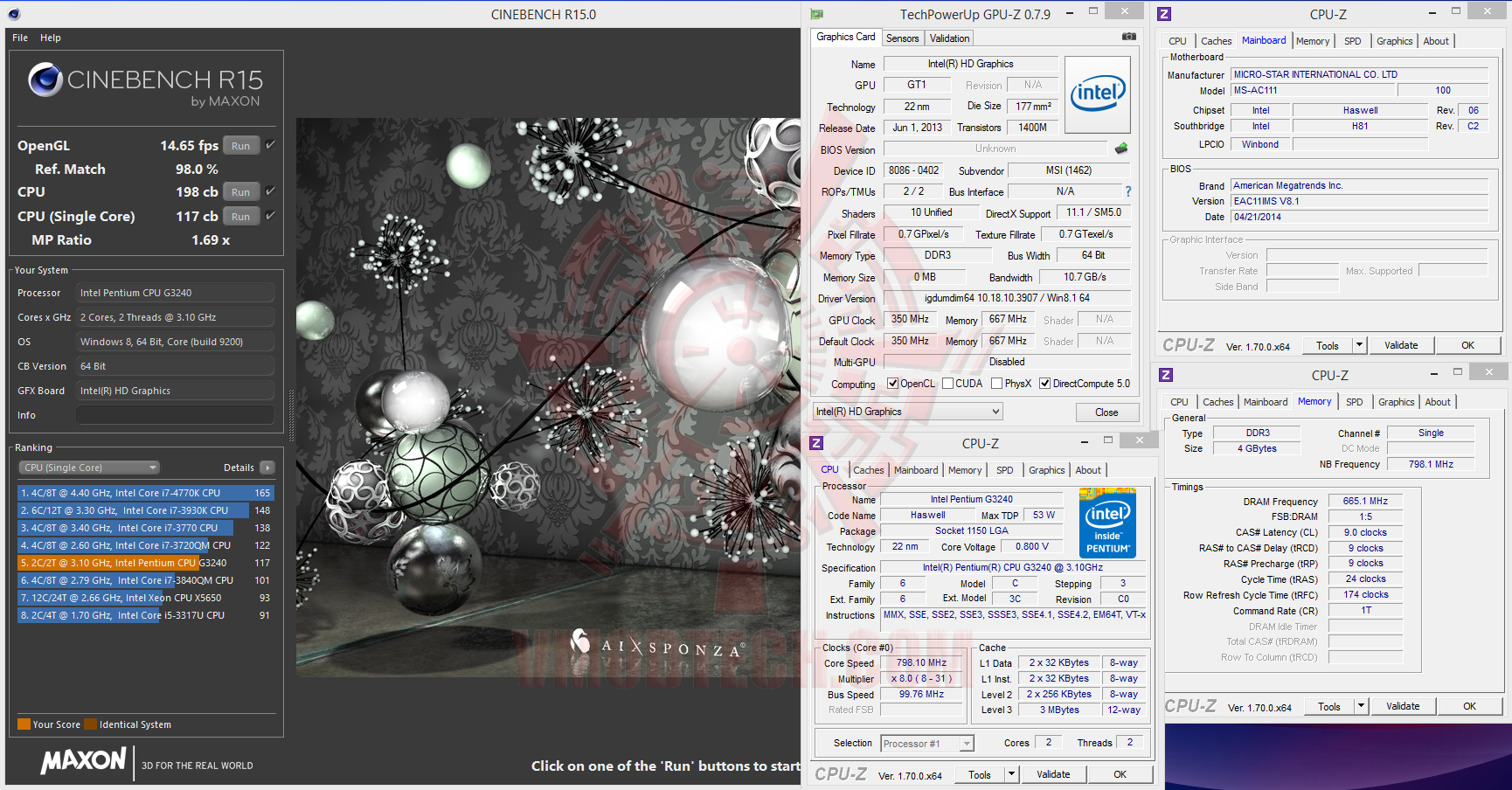1512x790 pixels.
Task: Disable the DirectCompute 5.0 checkbox
Action: [x=1045, y=383]
